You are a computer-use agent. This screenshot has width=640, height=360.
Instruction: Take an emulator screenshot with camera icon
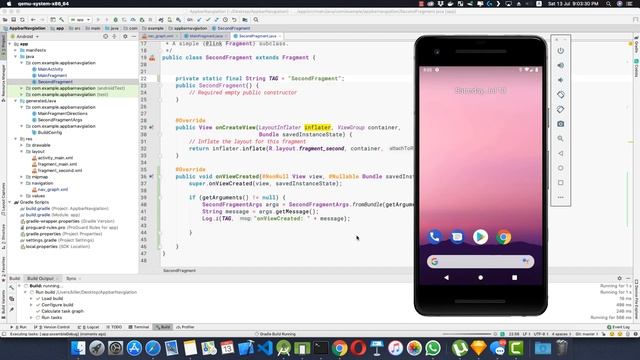click(560, 124)
